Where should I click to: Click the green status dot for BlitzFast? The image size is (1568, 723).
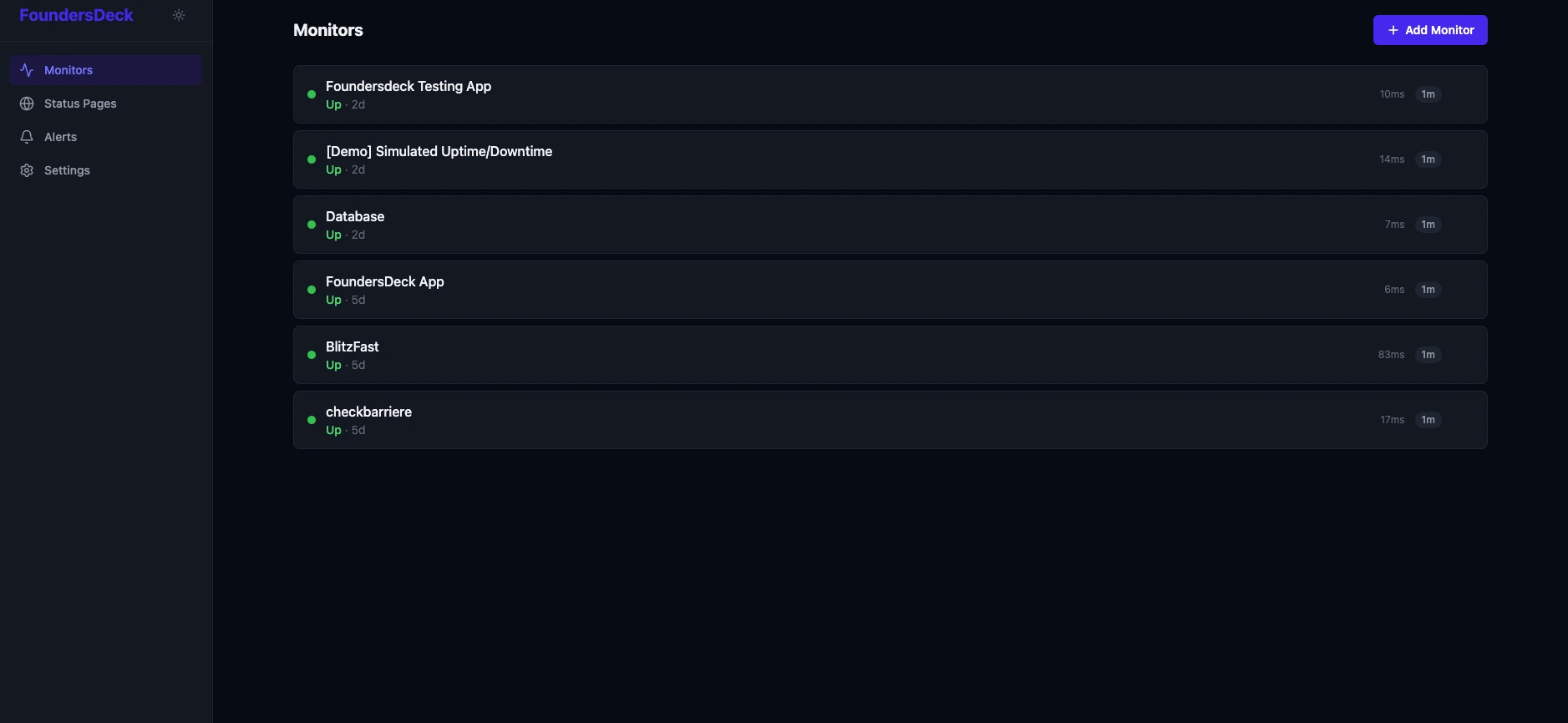312,355
